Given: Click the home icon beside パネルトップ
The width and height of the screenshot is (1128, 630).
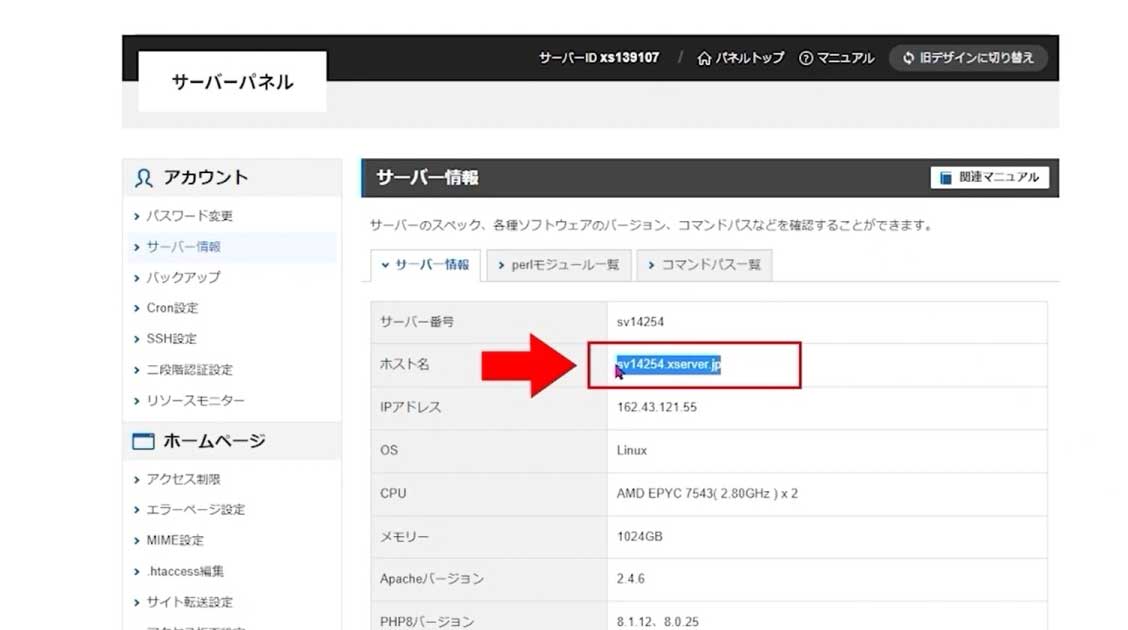Looking at the screenshot, I should tap(704, 58).
